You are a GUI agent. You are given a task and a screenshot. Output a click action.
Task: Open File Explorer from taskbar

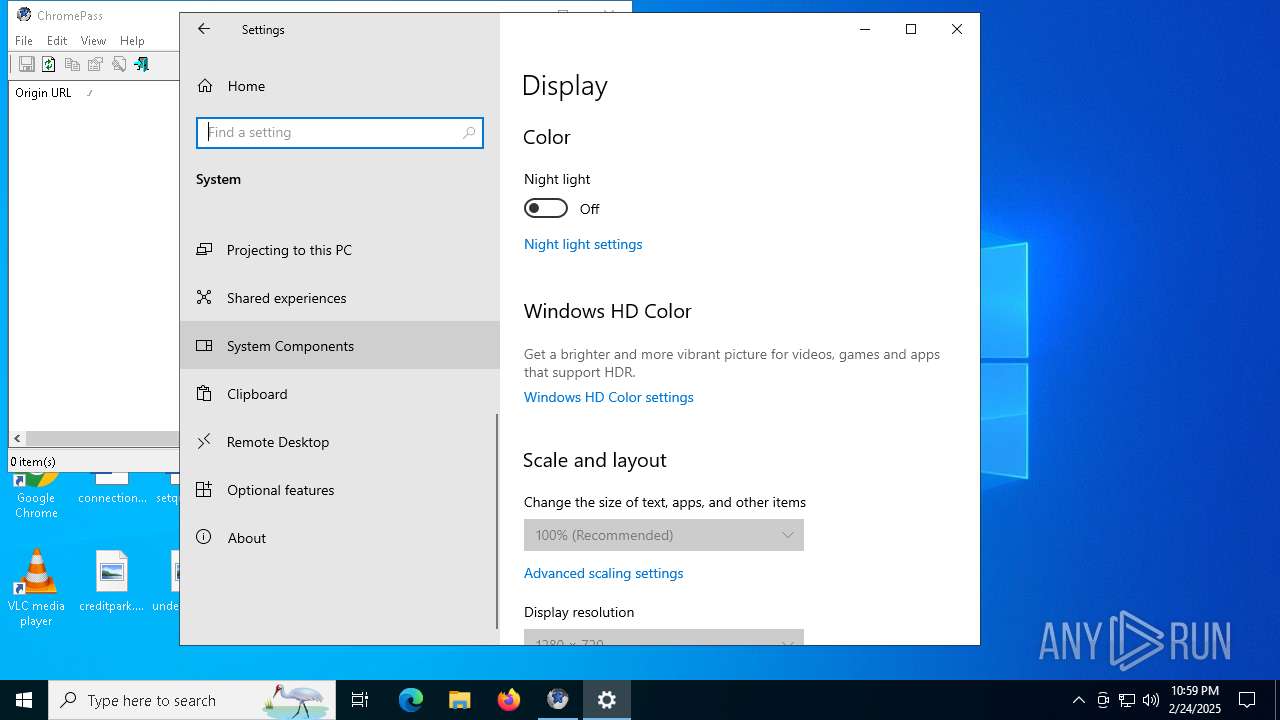(460, 700)
